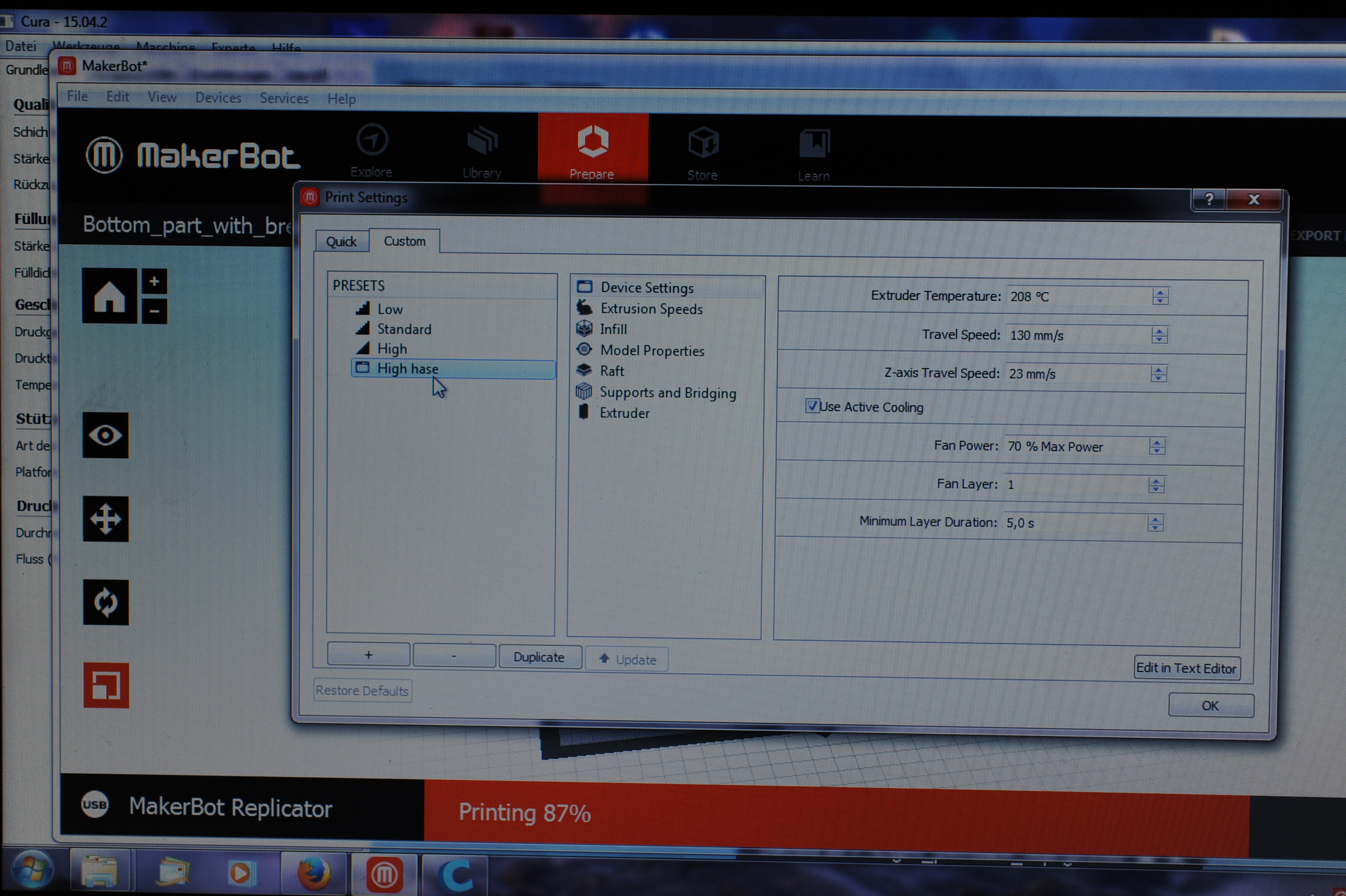Image resolution: width=1346 pixels, height=896 pixels.
Task: Open the Services menu in MakerBot
Action: coord(284,98)
